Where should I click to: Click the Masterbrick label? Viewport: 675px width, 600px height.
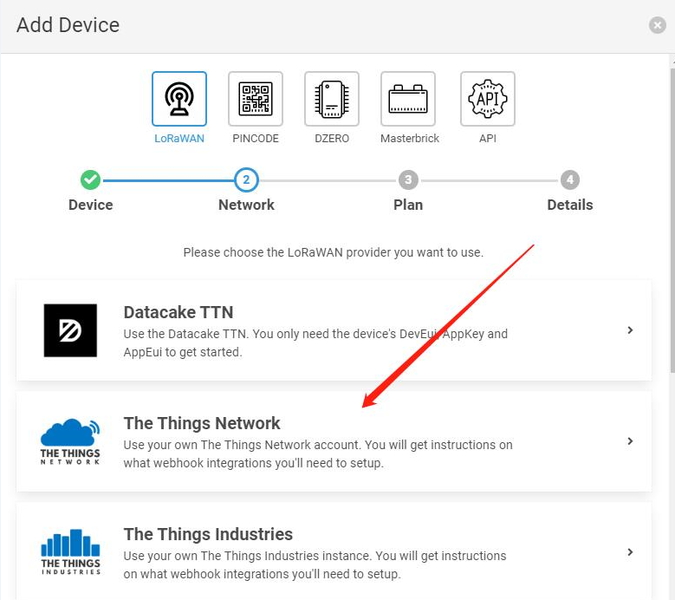click(409, 139)
